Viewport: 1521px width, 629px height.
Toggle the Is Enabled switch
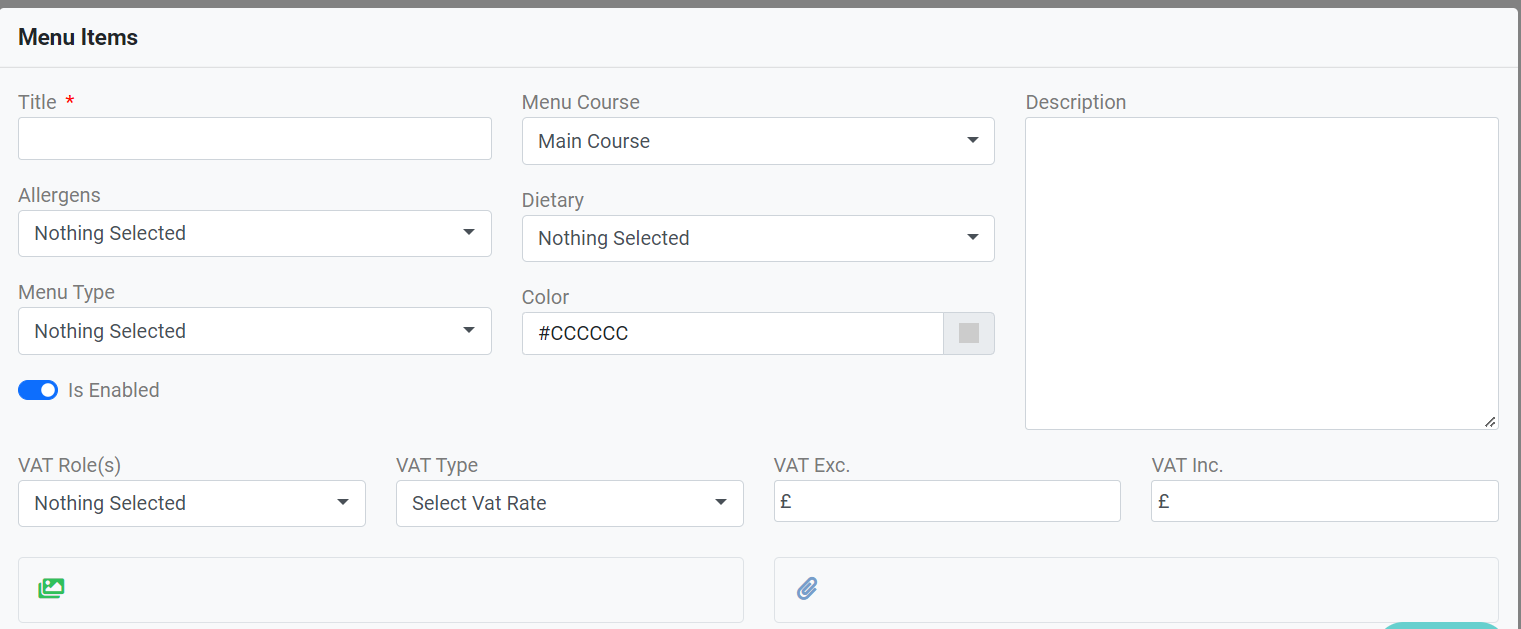[38, 390]
